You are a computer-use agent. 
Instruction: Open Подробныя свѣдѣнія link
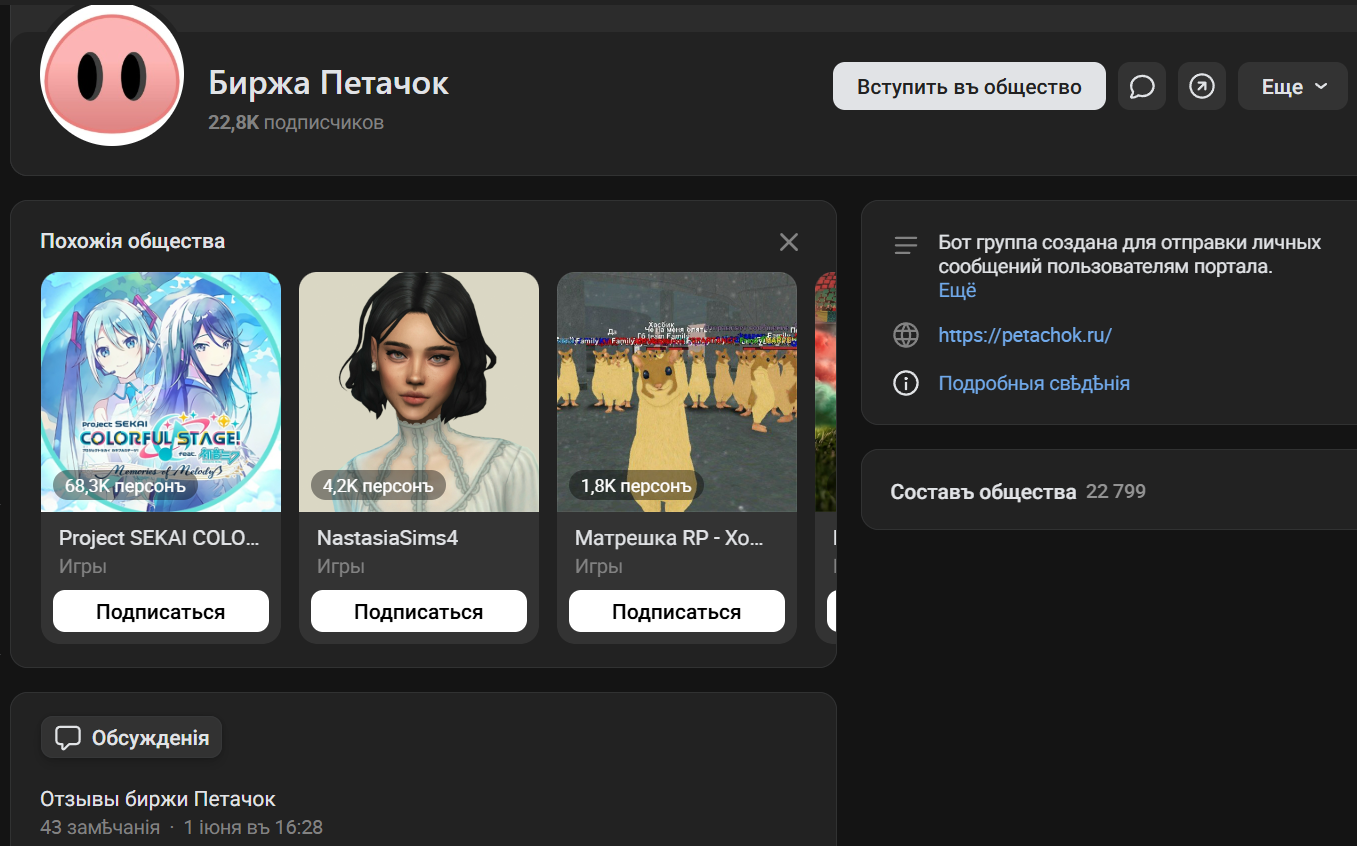click(1034, 383)
